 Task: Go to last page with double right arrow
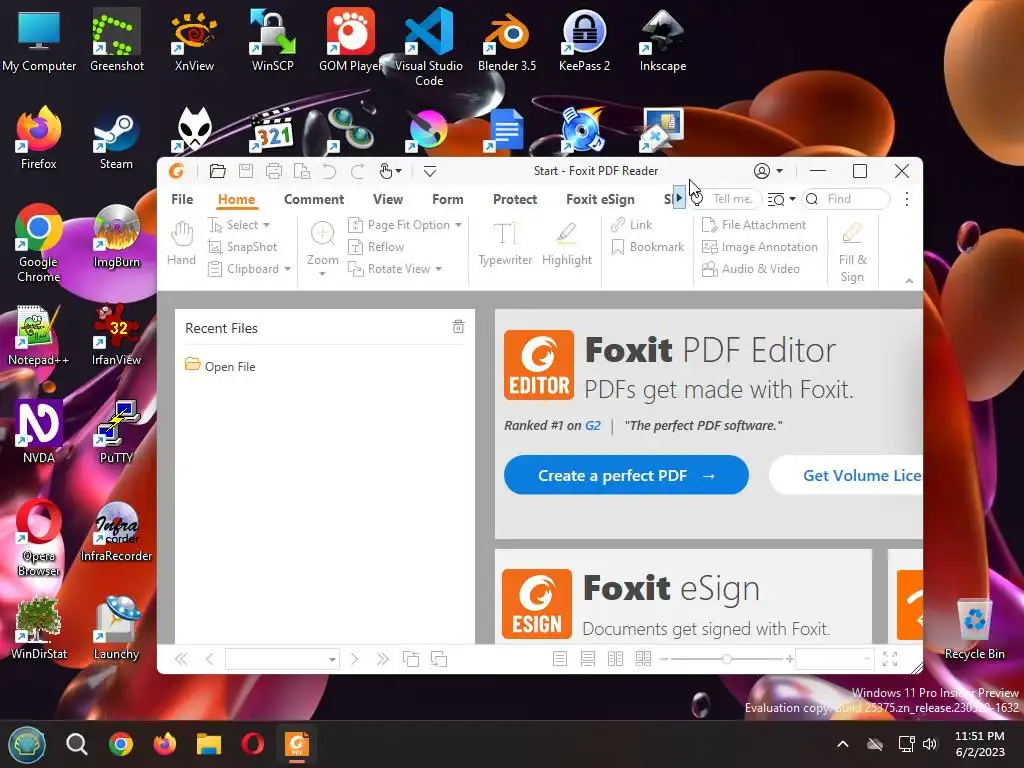click(x=383, y=659)
